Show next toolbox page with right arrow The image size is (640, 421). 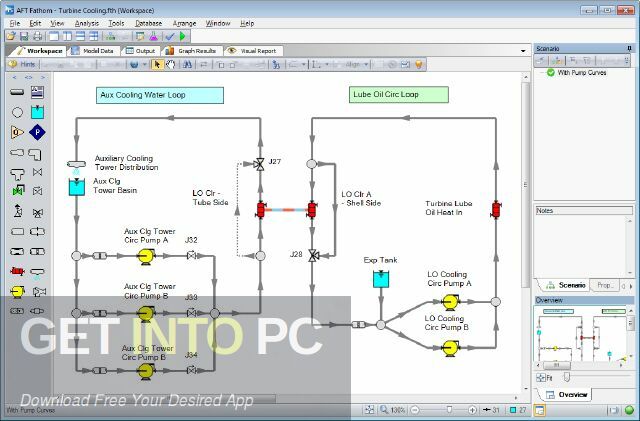43,77
